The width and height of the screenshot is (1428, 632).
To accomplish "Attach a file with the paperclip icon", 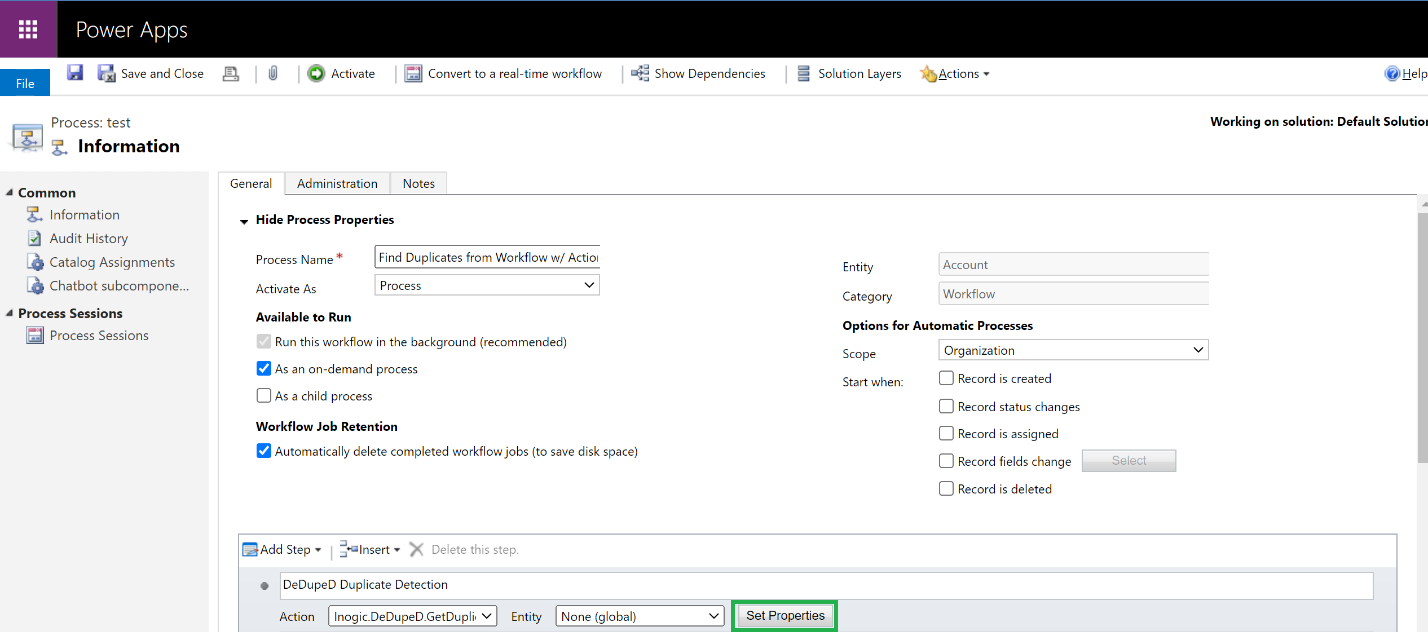I will point(273,72).
